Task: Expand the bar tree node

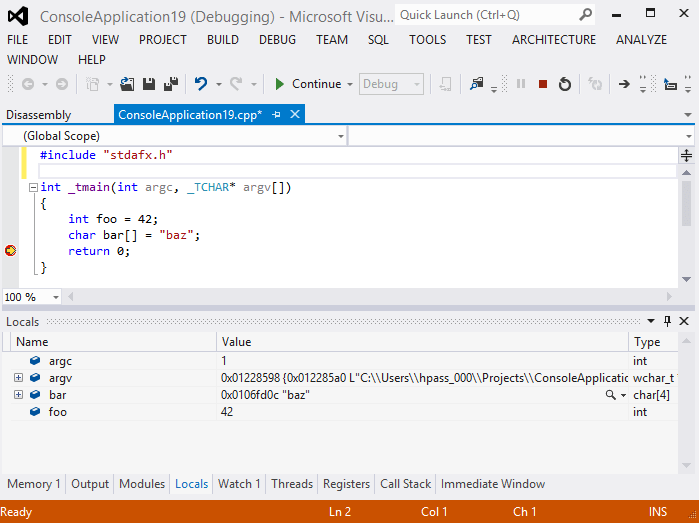Action: 18,395
